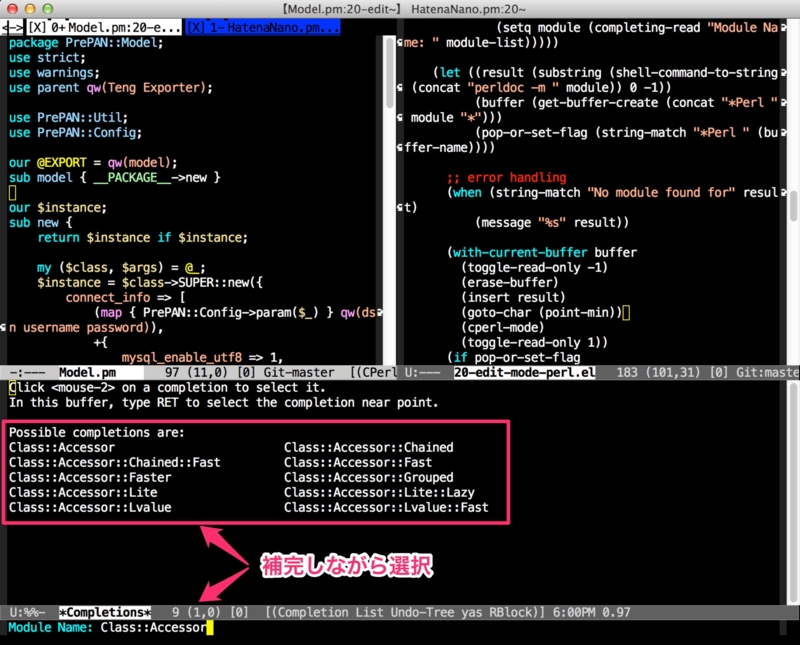Switch to the 0+Model.pm:20-e... tab
Screen dimensions: 800x645
pos(115,28)
